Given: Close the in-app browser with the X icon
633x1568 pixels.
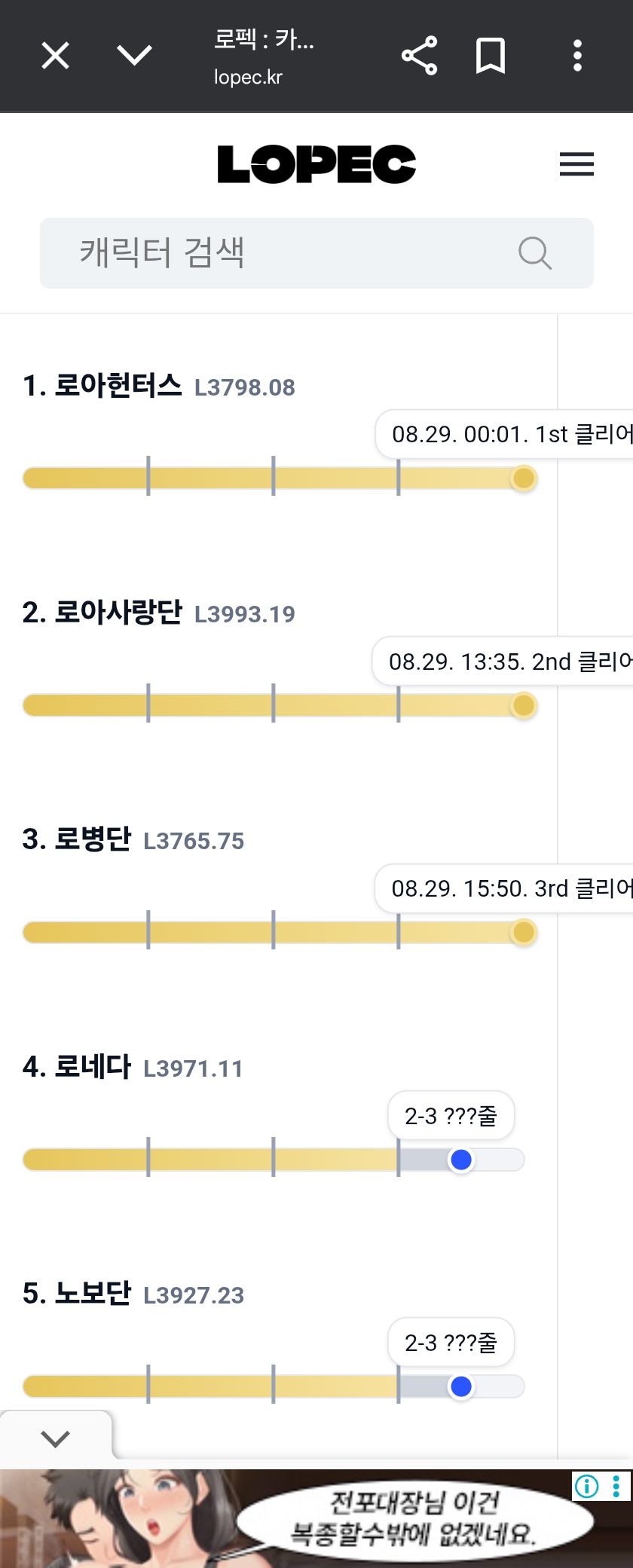Looking at the screenshot, I should 55,56.
